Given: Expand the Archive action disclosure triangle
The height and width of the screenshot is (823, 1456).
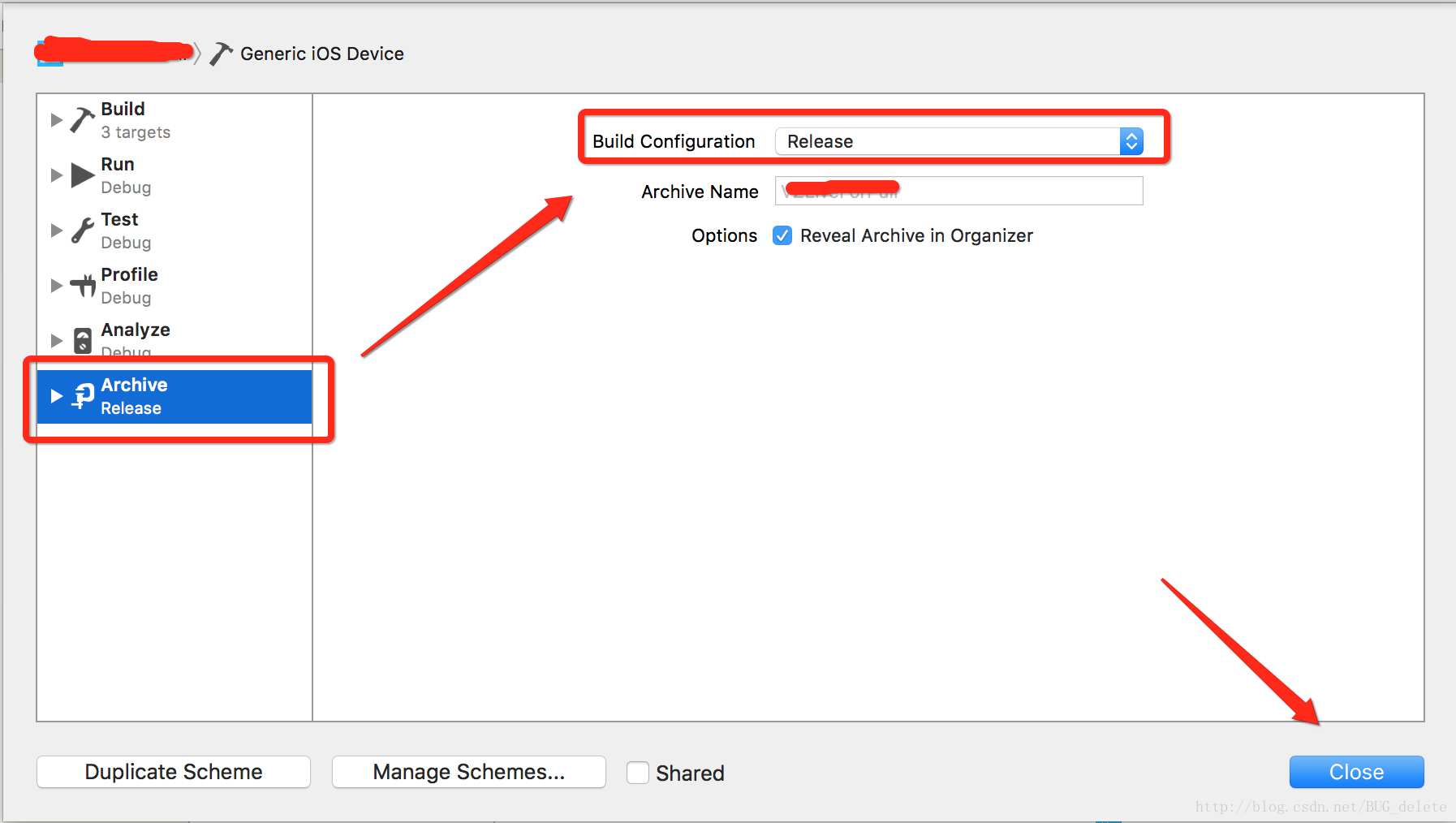Looking at the screenshot, I should tap(56, 396).
